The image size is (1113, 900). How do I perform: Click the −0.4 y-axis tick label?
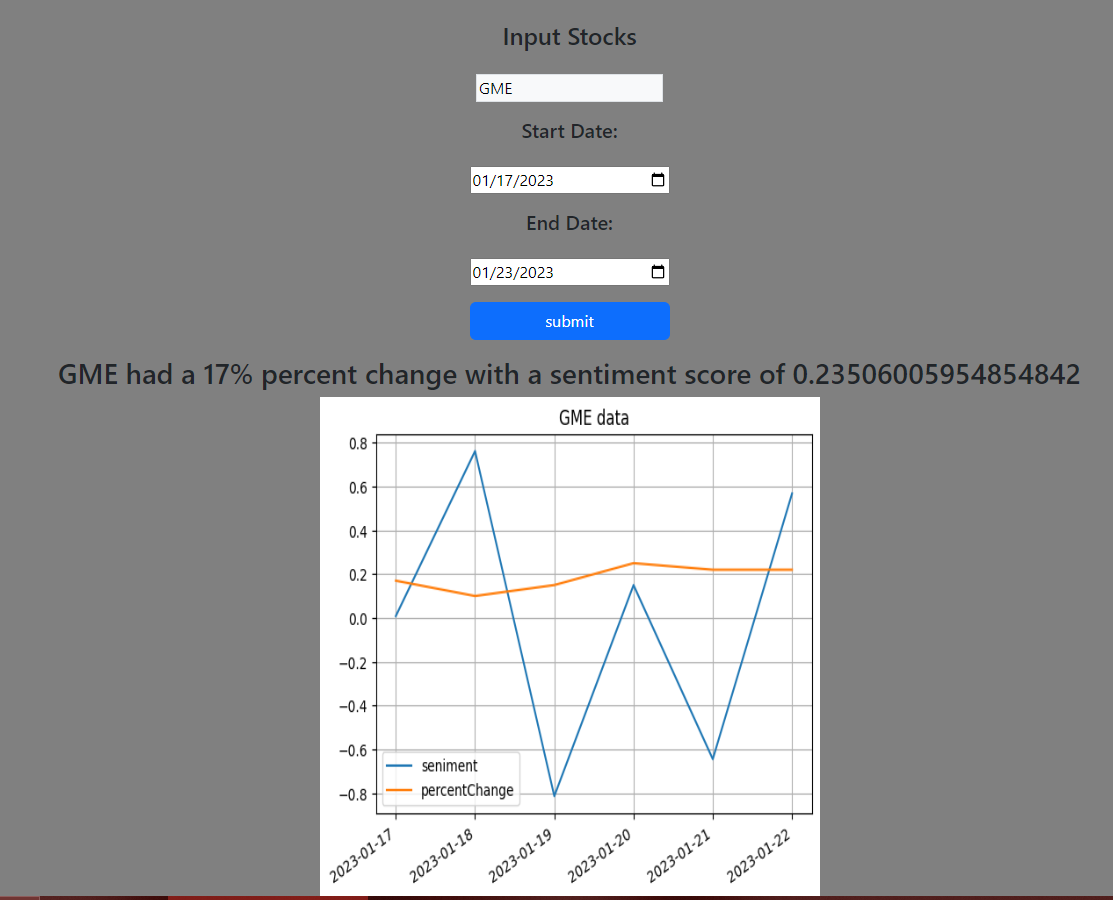(x=353, y=706)
